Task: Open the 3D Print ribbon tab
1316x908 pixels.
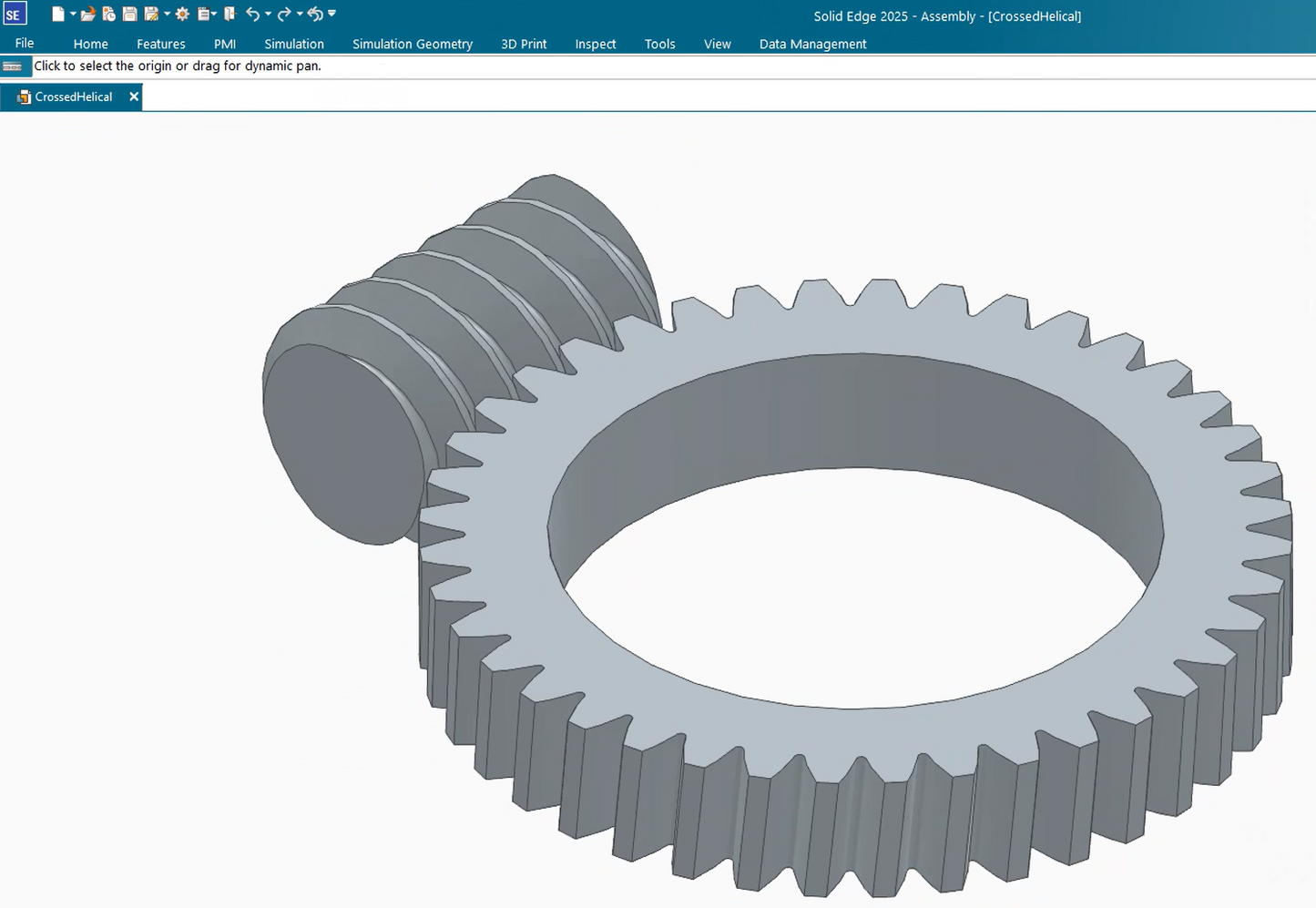Action: tap(524, 44)
